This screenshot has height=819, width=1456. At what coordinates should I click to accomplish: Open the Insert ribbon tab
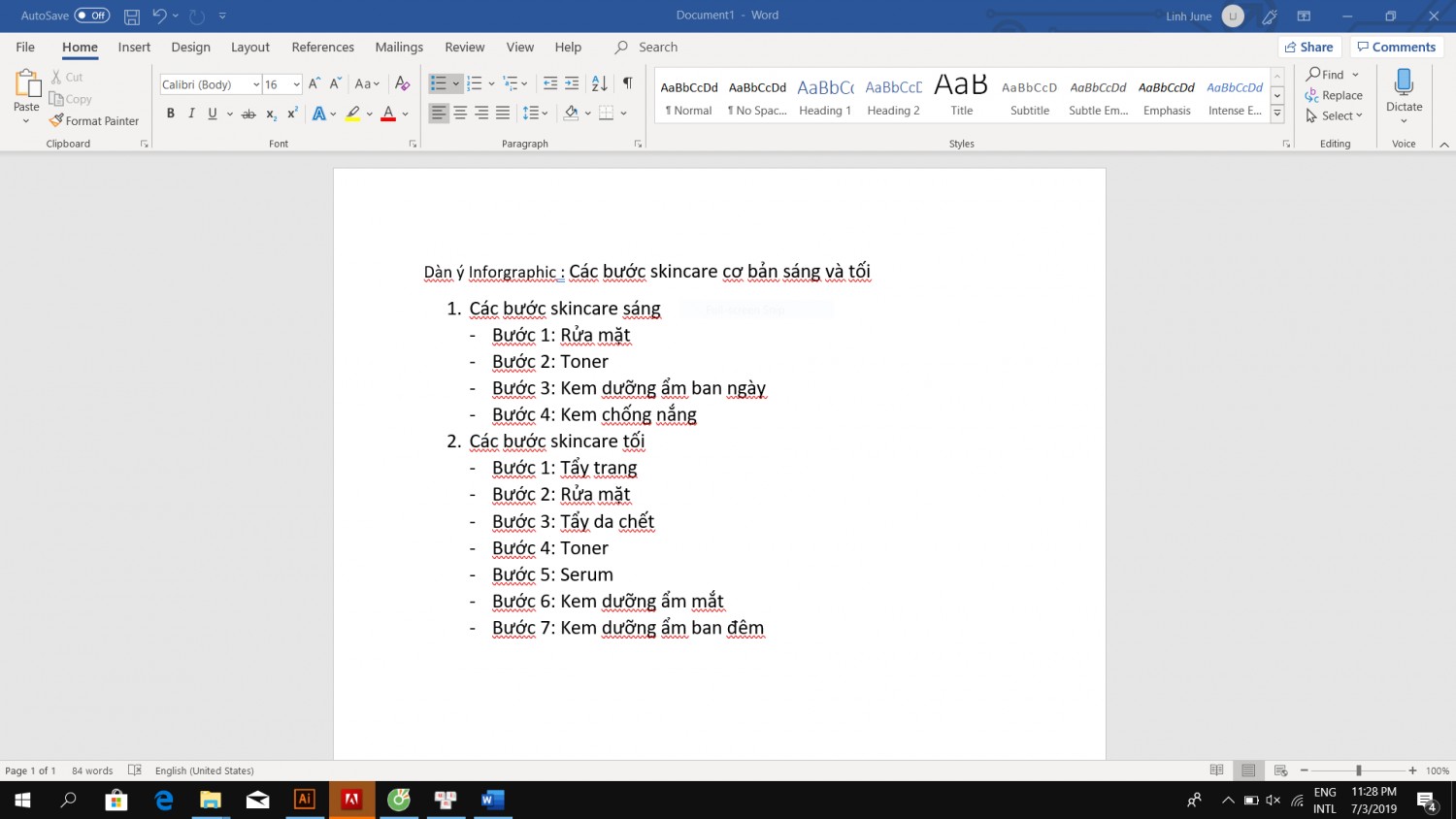134,47
